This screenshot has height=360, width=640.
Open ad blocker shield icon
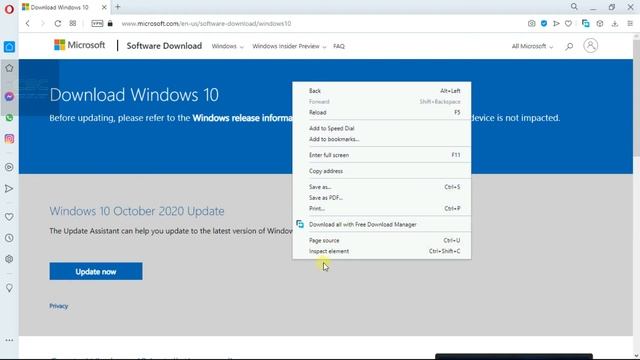[x=544, y=24]
